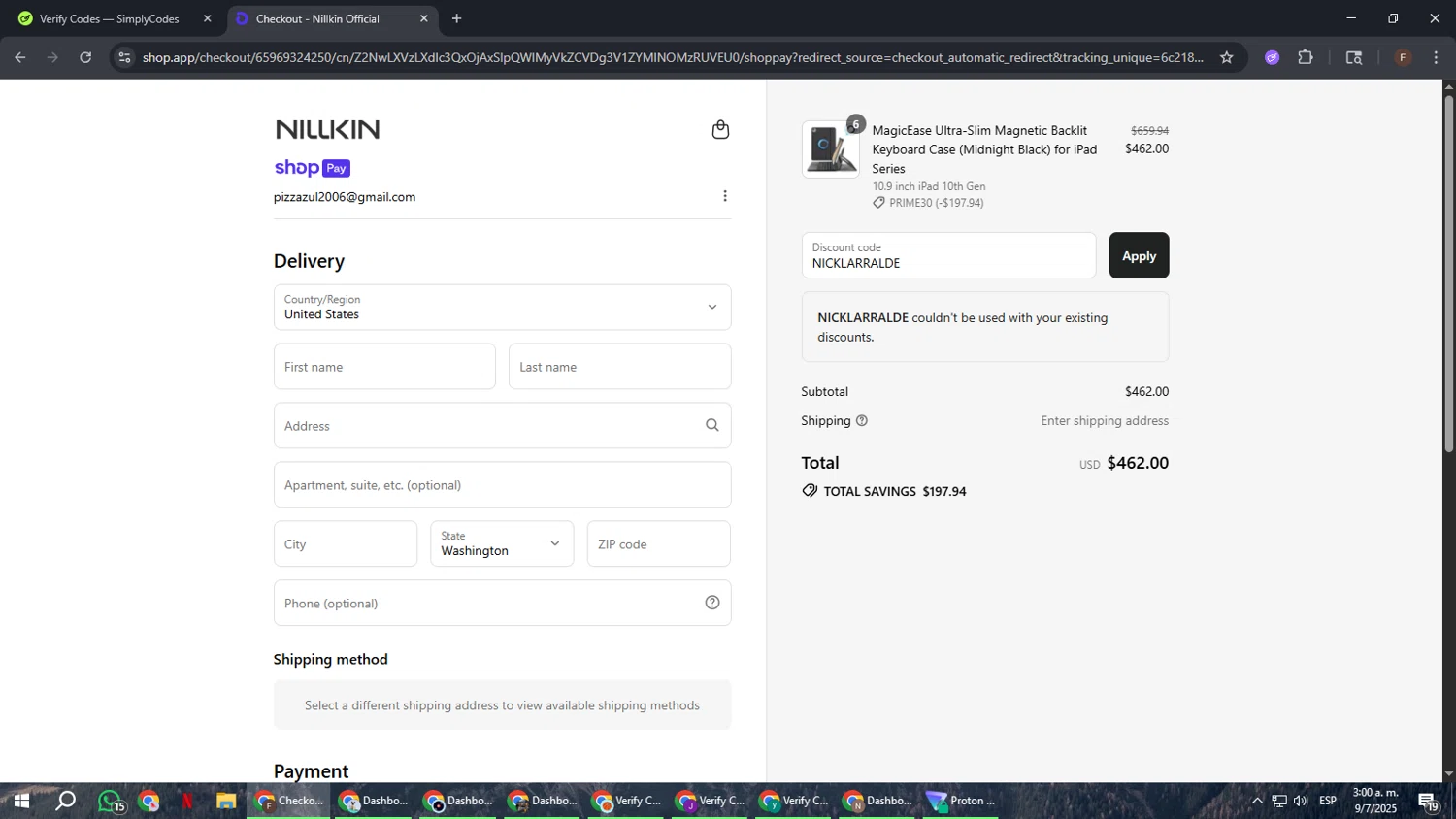Open the Chrome profile avatar F
Viewport: 1456px width, 819px height.
pyautogui.click(x=1403, y=57)
